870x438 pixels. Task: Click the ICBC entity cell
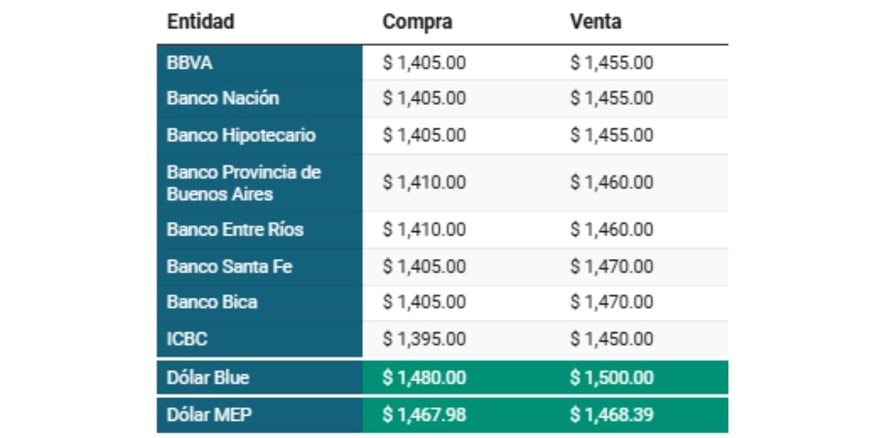pyautogui.click(x=187, y=339)
